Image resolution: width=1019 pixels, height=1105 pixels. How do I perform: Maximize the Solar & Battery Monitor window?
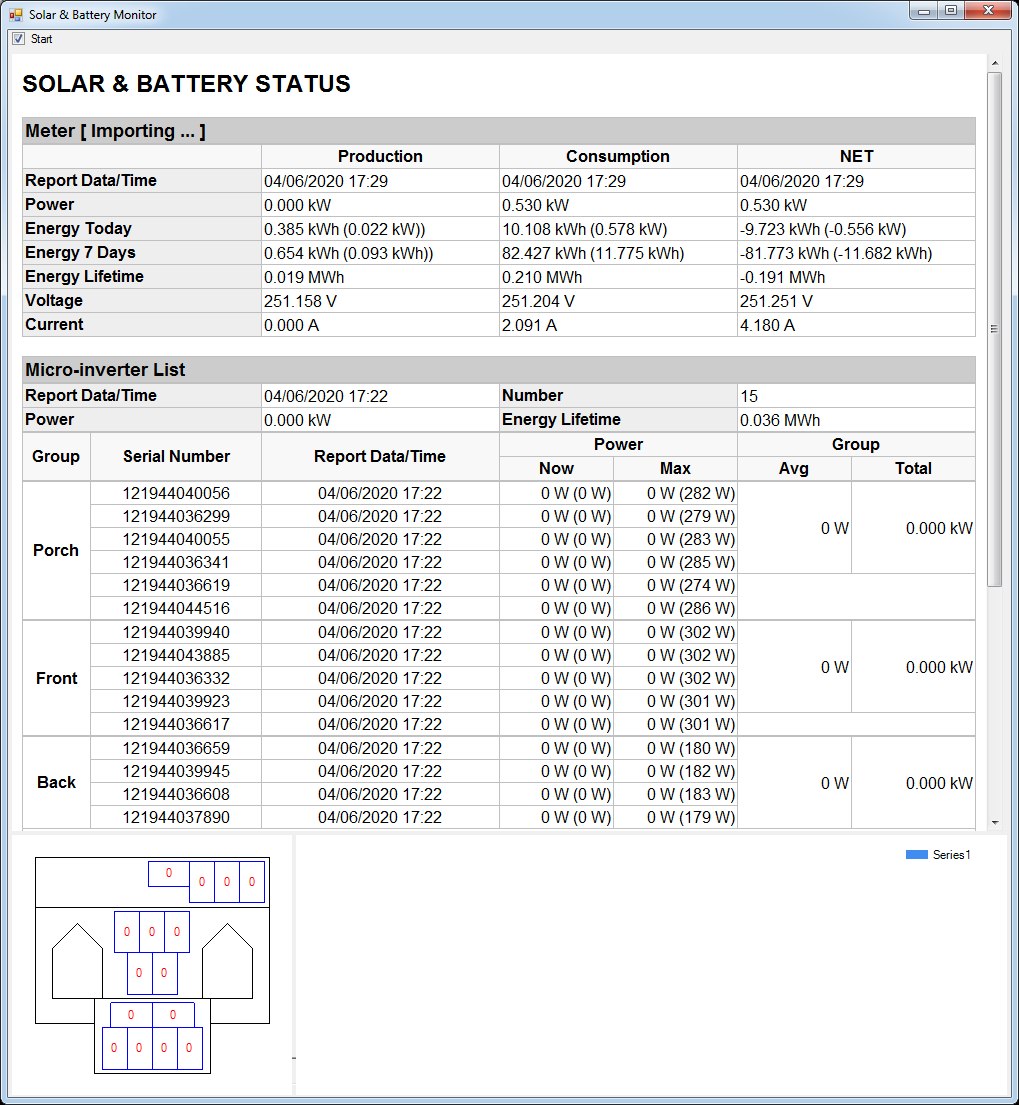point(951,11)
